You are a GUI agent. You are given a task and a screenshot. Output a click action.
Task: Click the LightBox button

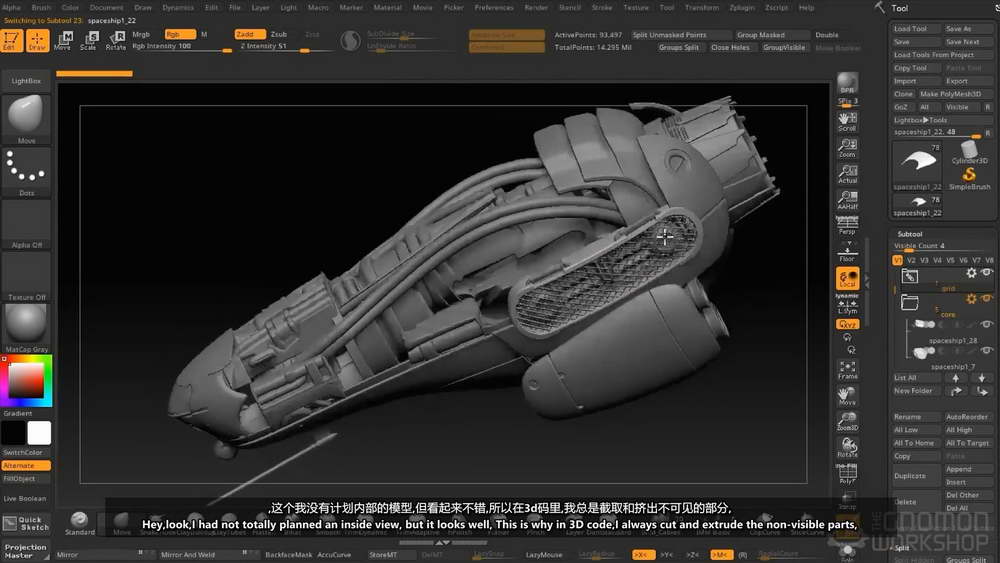click(x=26, y=81)
